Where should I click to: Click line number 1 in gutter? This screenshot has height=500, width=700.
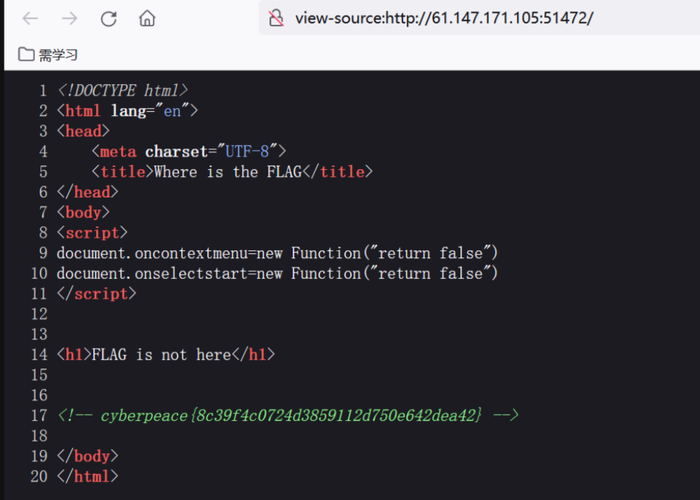coord(43,91)
